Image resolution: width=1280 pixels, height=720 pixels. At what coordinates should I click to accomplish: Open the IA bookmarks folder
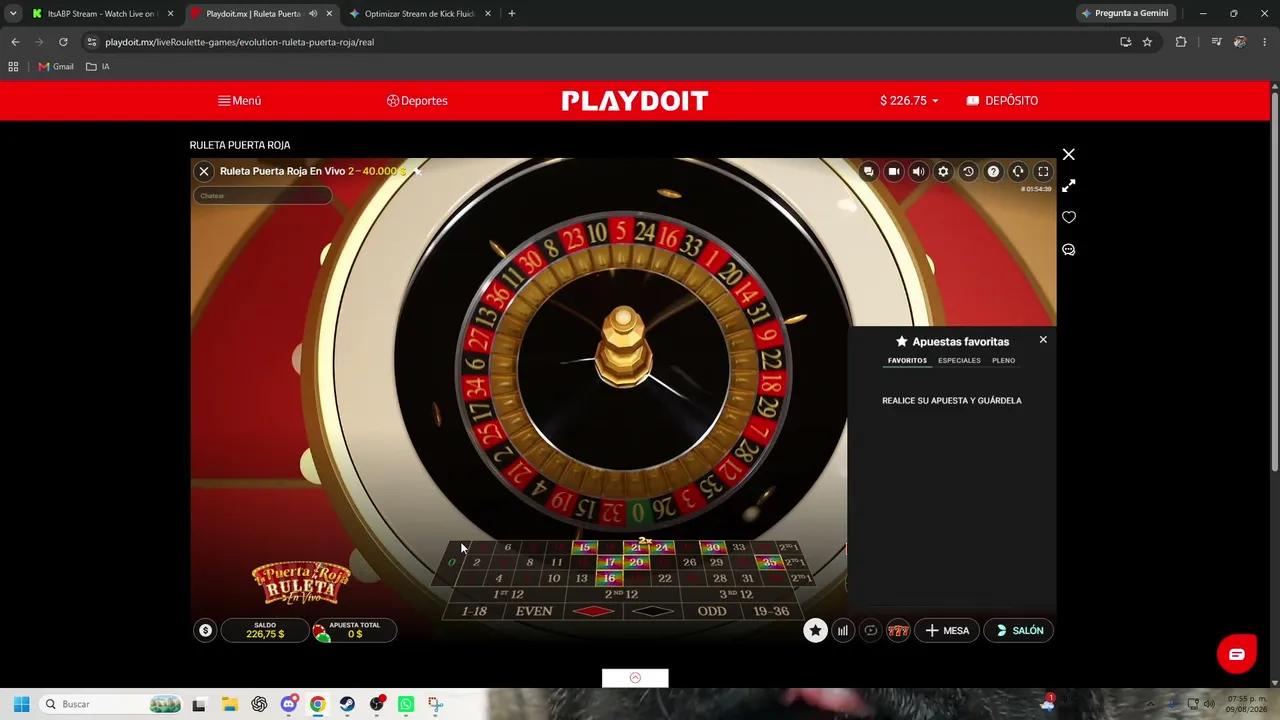(x=98, y=67)
